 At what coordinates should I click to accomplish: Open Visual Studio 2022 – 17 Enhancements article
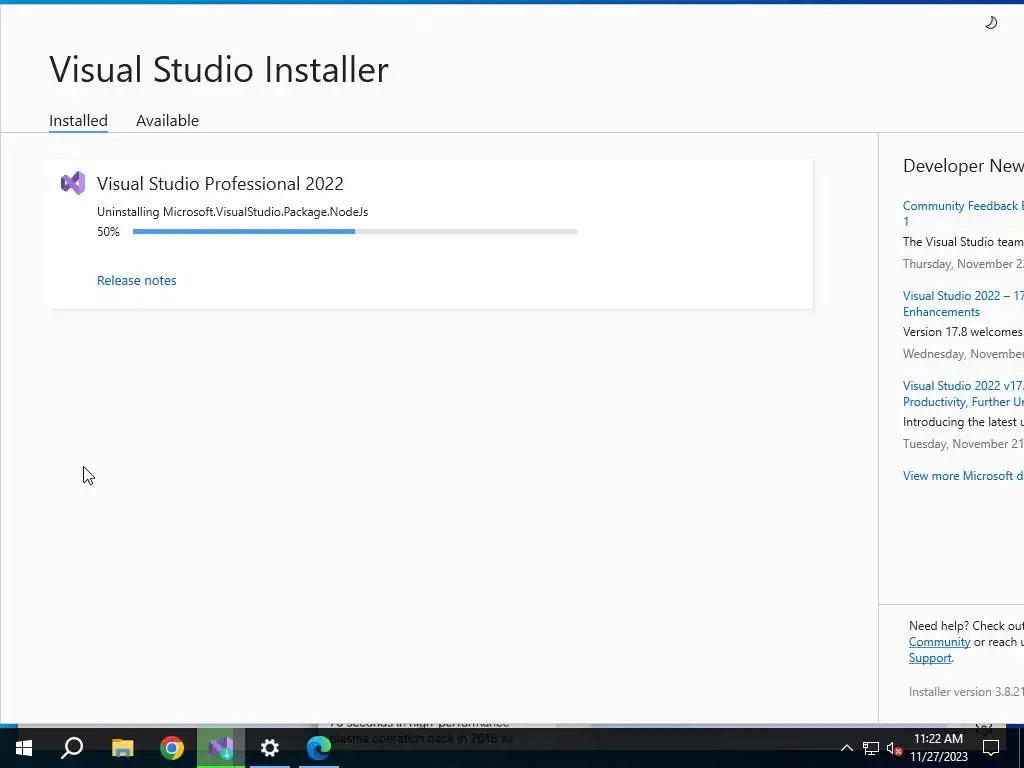point(963,304)
